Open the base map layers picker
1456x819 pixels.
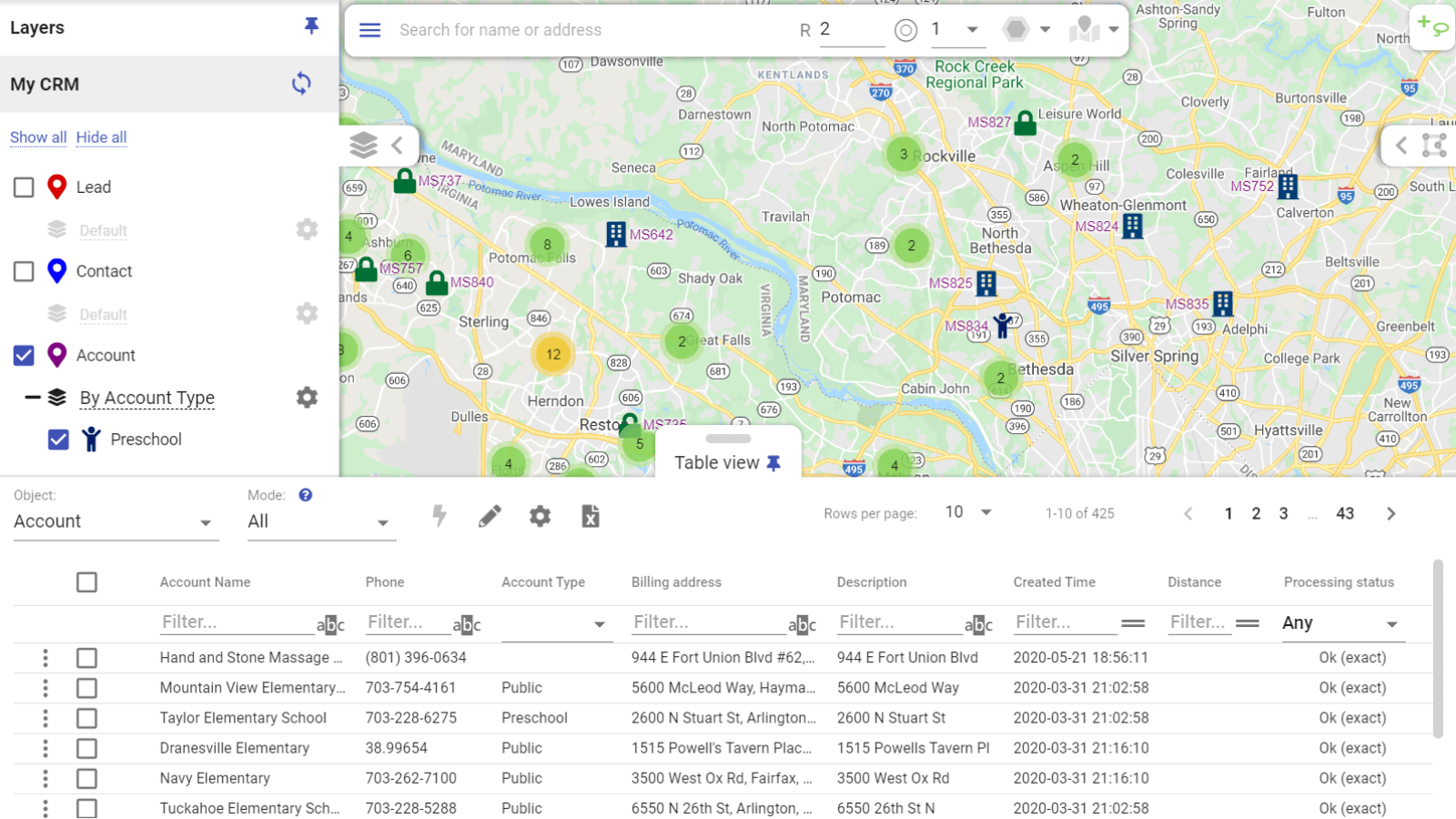point(363,144)
